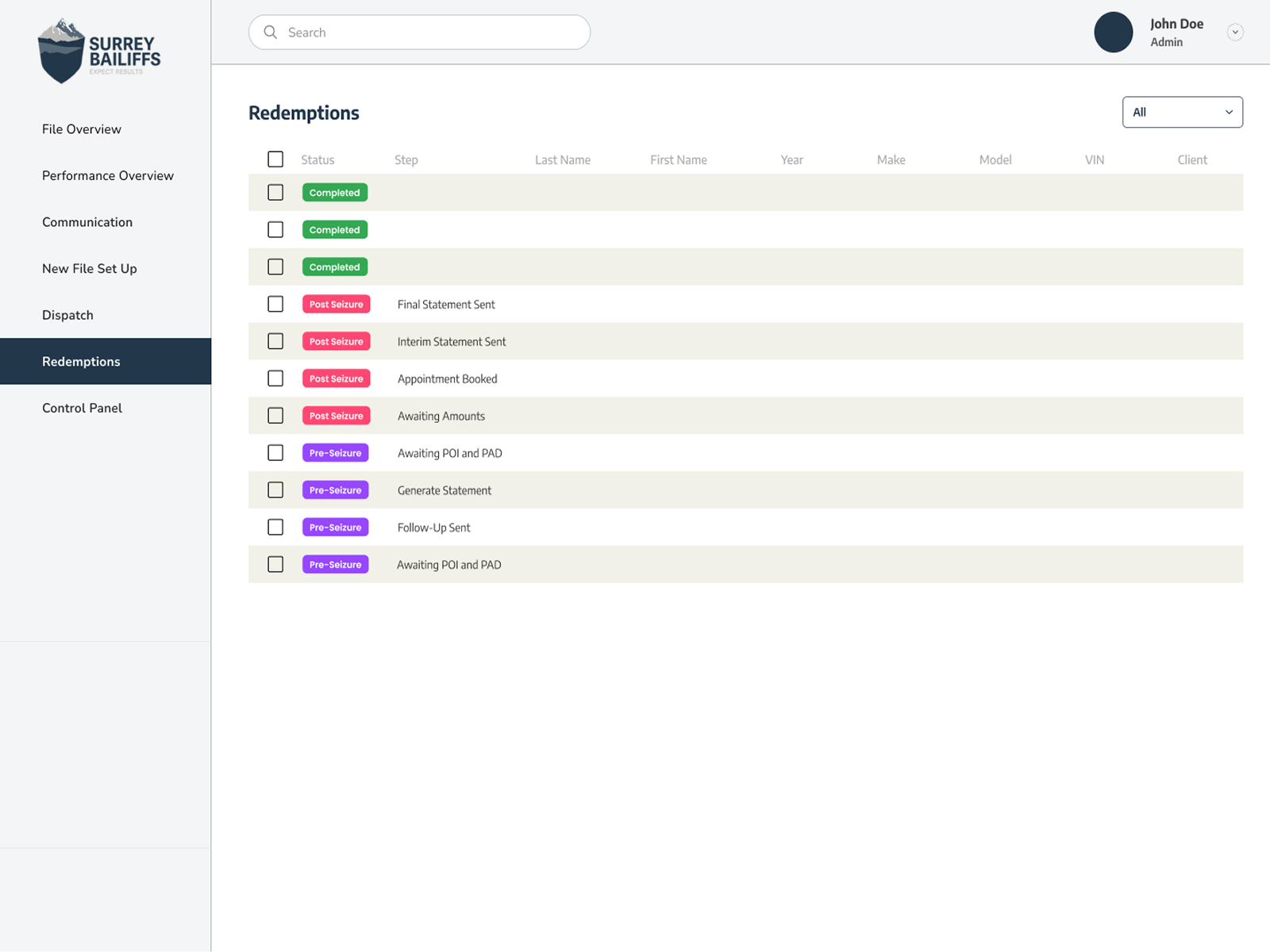Open the Communication page

87,222
